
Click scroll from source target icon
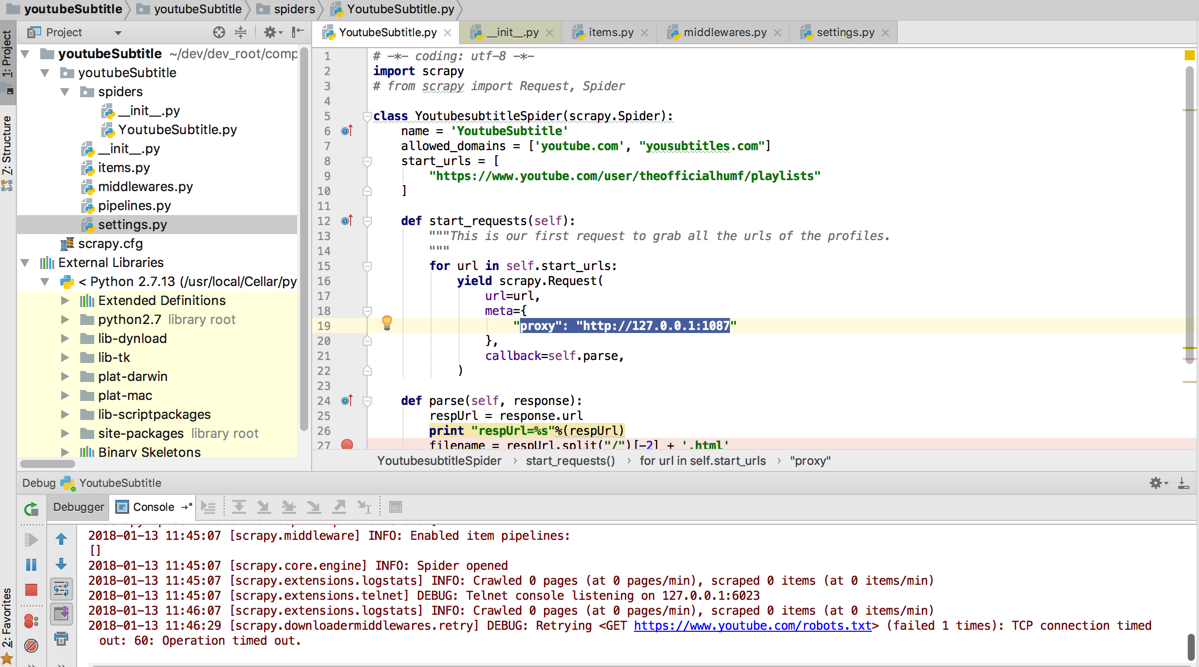tap(219, 33)
